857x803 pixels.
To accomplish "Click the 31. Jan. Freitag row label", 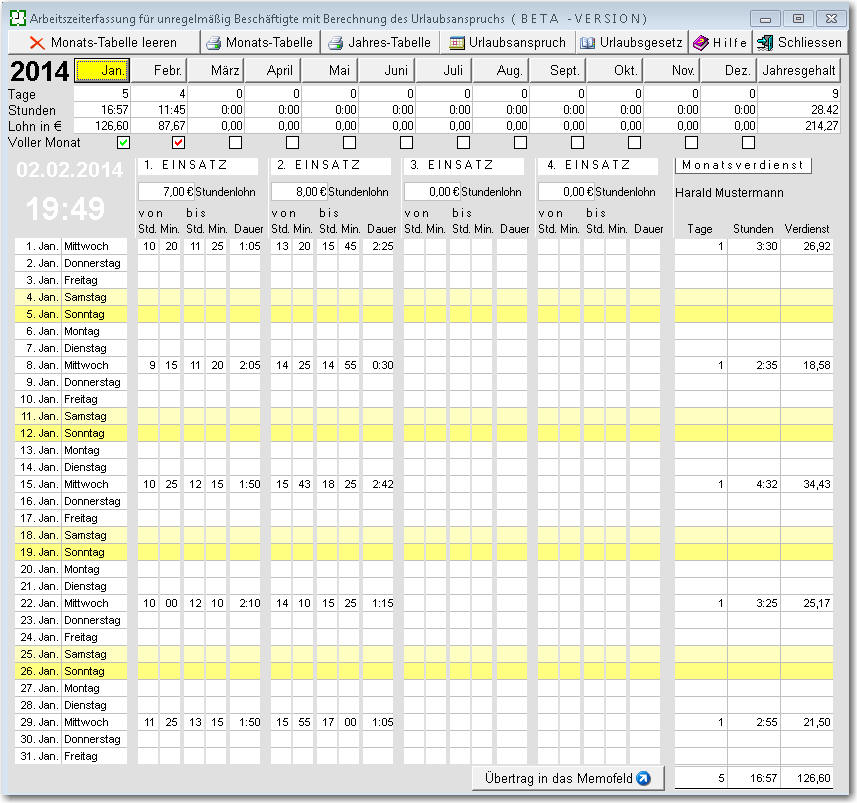I will point(71,756).
